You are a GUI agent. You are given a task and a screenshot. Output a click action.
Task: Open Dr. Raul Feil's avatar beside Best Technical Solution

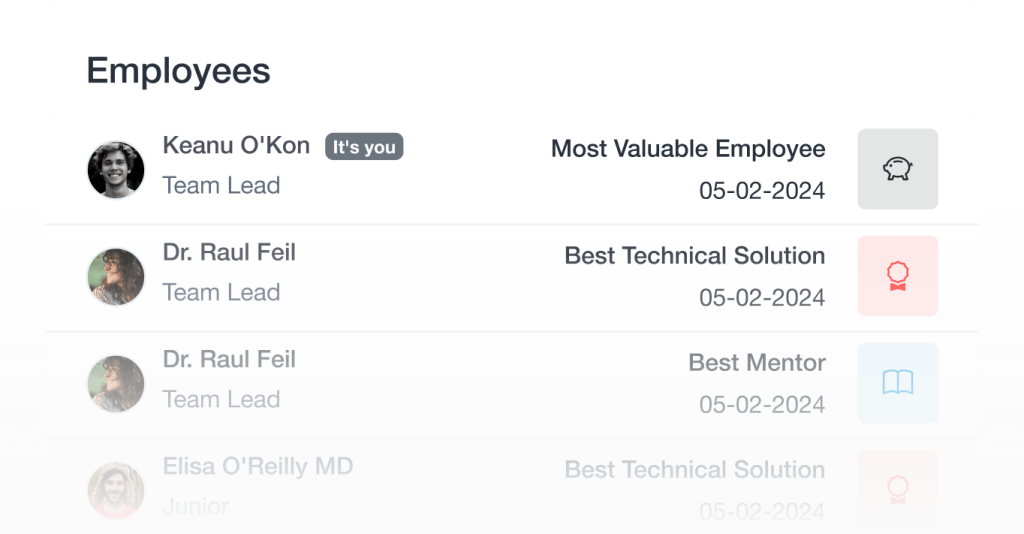tap(116, 276)
